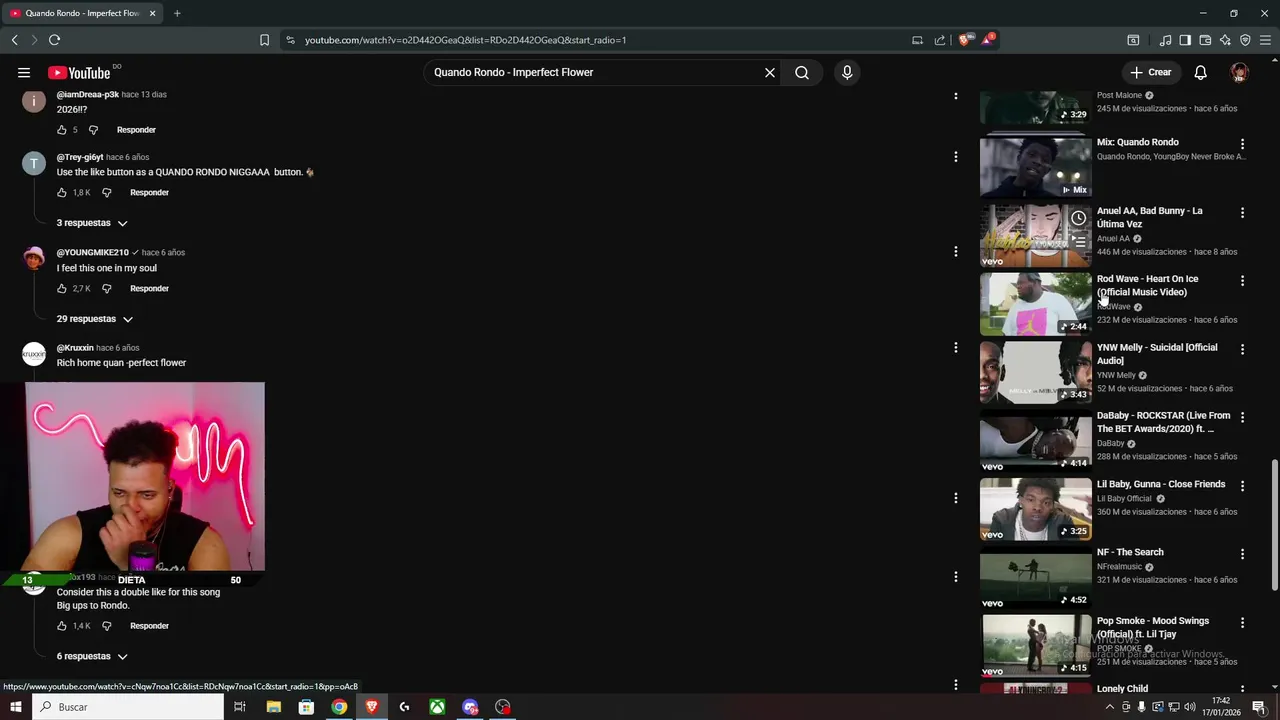Open Task View on the taskbar

tap(240, 707)
